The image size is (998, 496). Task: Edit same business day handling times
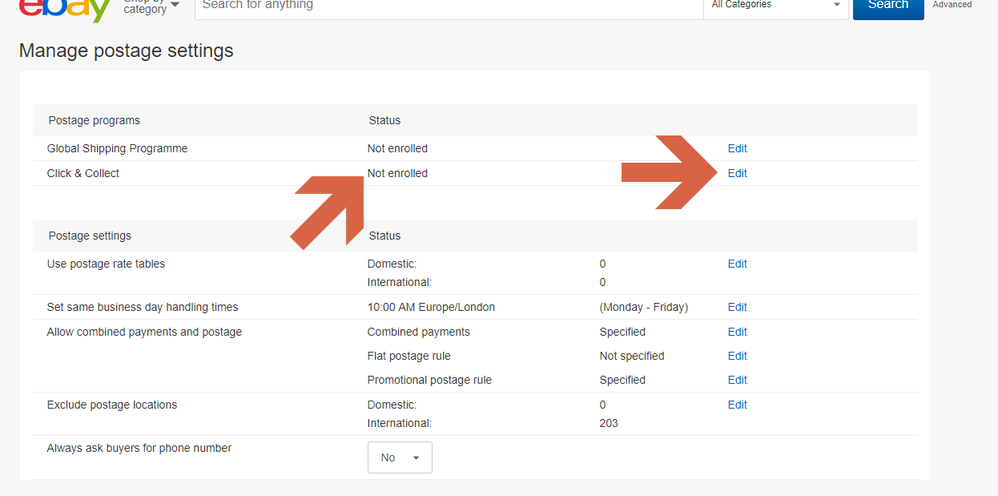click(737, 307)
